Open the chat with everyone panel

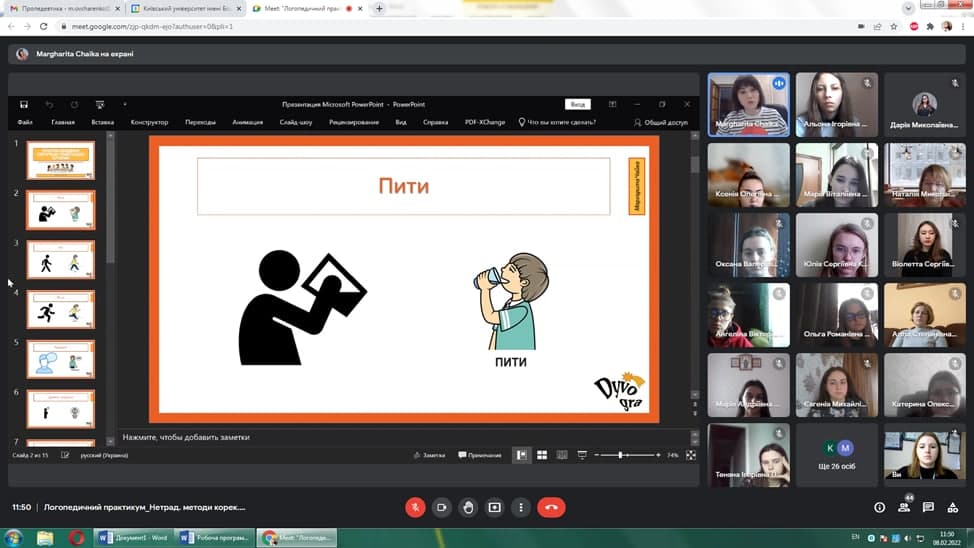click(x=928, y=507)
